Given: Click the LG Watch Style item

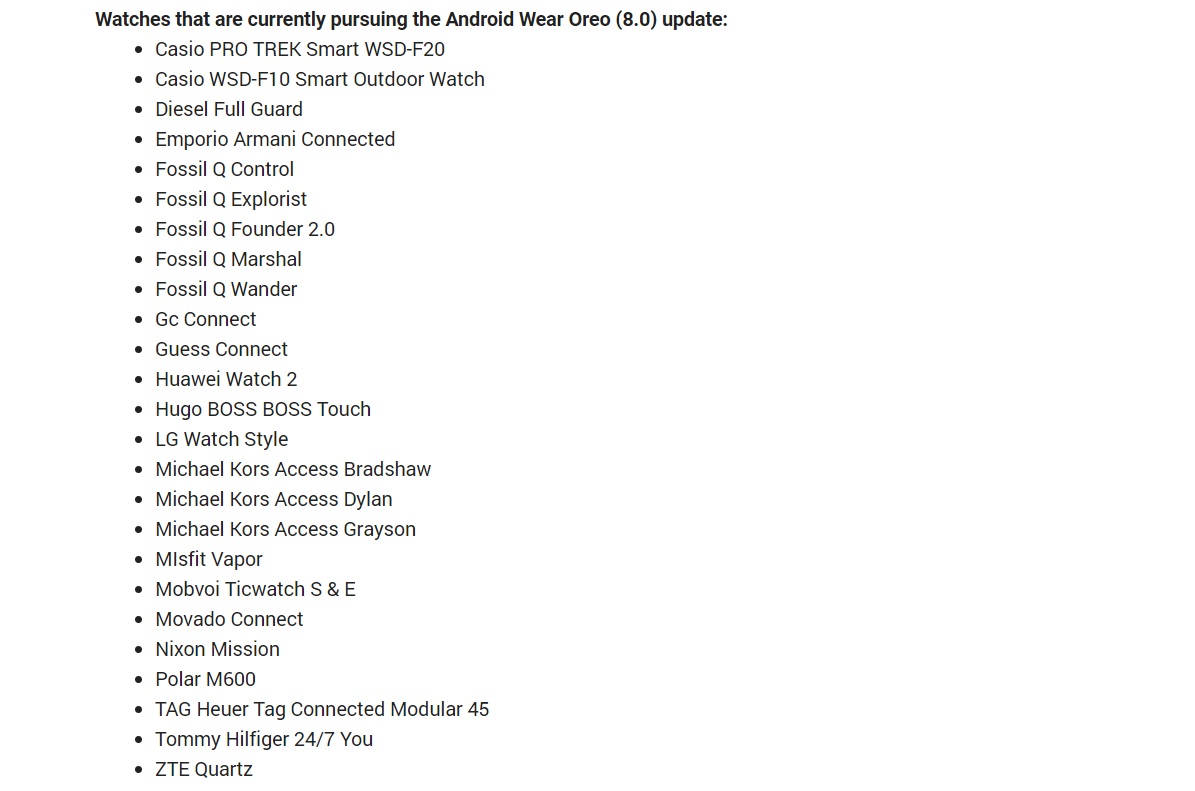Looking at the screenshot, I should [221, 440].
